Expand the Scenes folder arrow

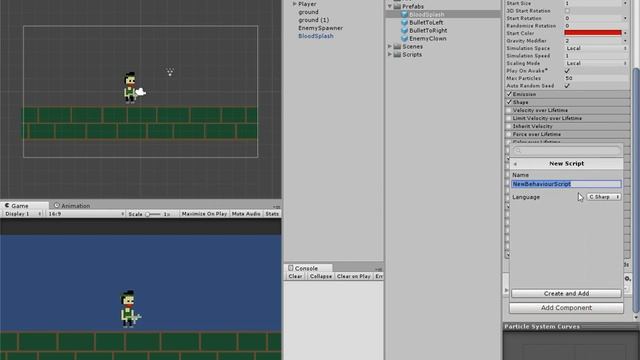coord(390,47)
